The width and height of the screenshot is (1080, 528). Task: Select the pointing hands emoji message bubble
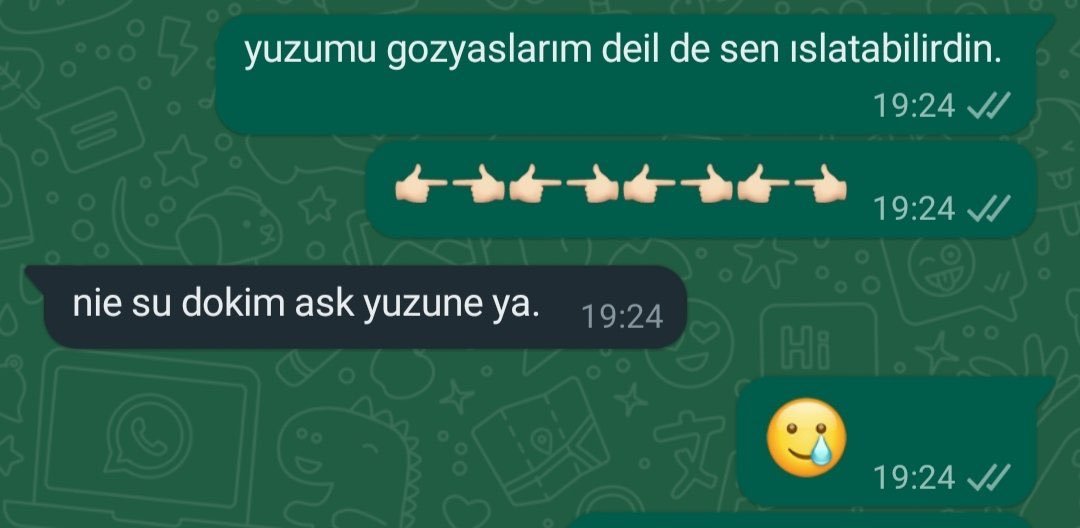[700, 190]
